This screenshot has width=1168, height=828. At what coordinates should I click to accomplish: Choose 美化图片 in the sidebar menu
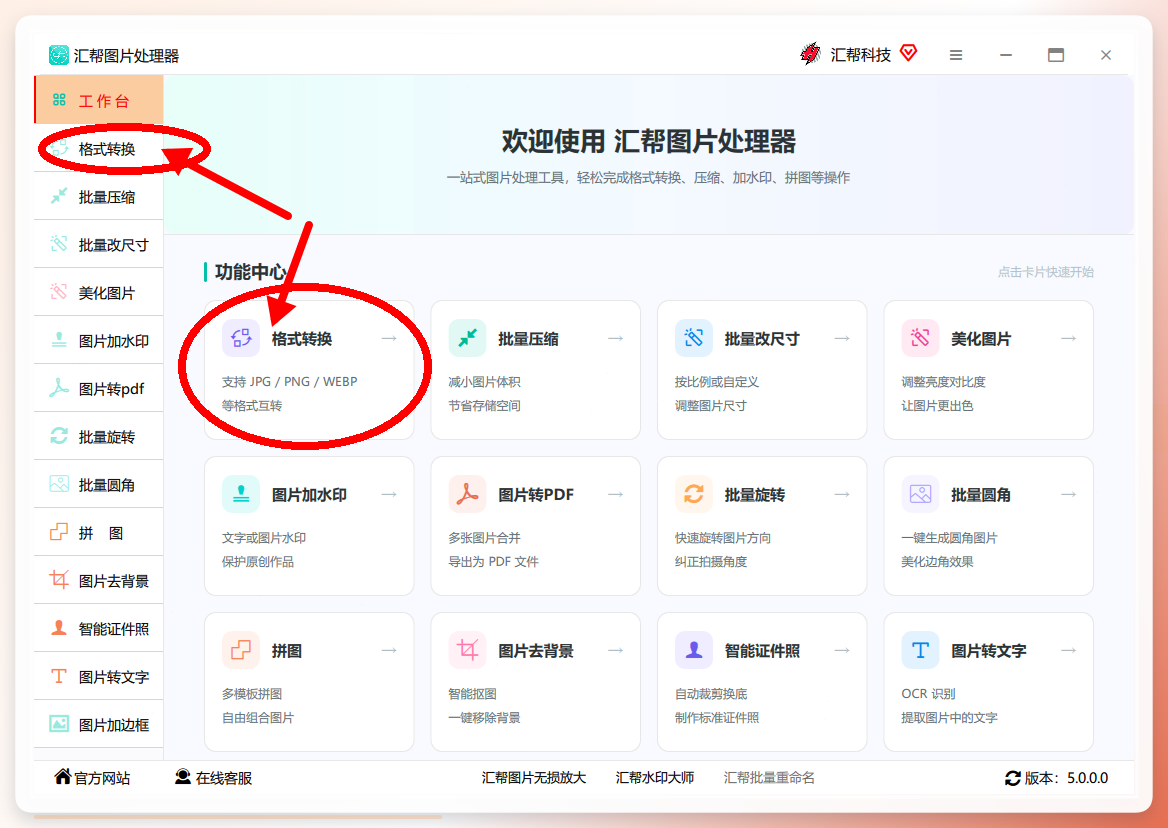98,293
